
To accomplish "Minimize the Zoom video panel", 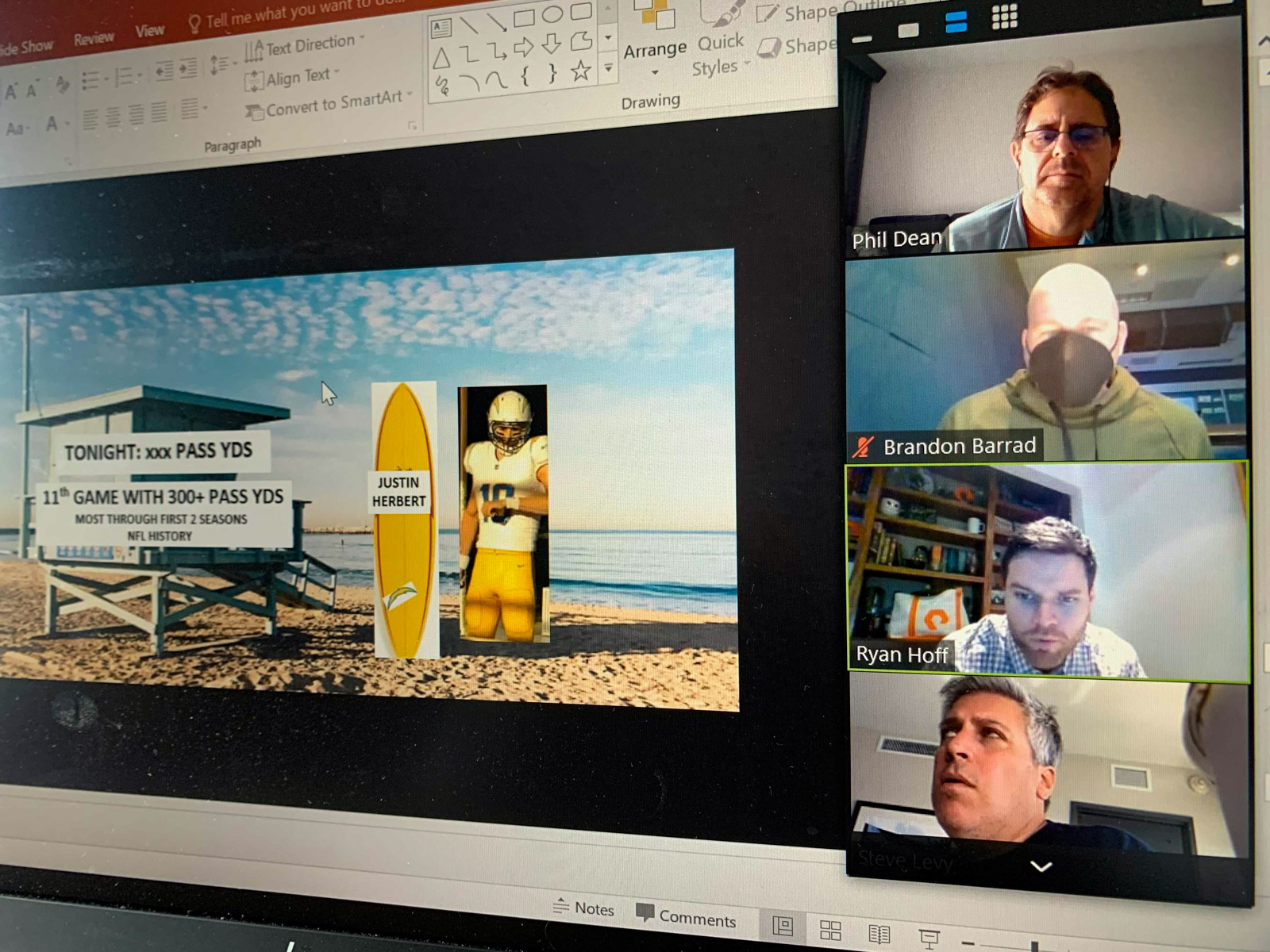I will (862, 39).
